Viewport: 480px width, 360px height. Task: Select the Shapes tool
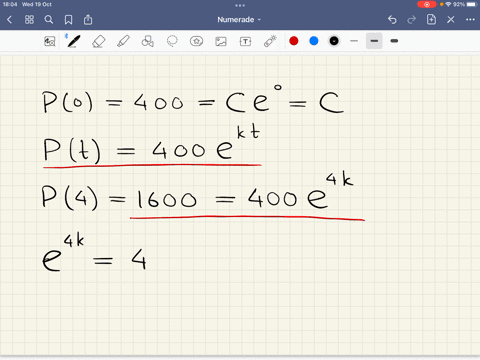[148, 41]
